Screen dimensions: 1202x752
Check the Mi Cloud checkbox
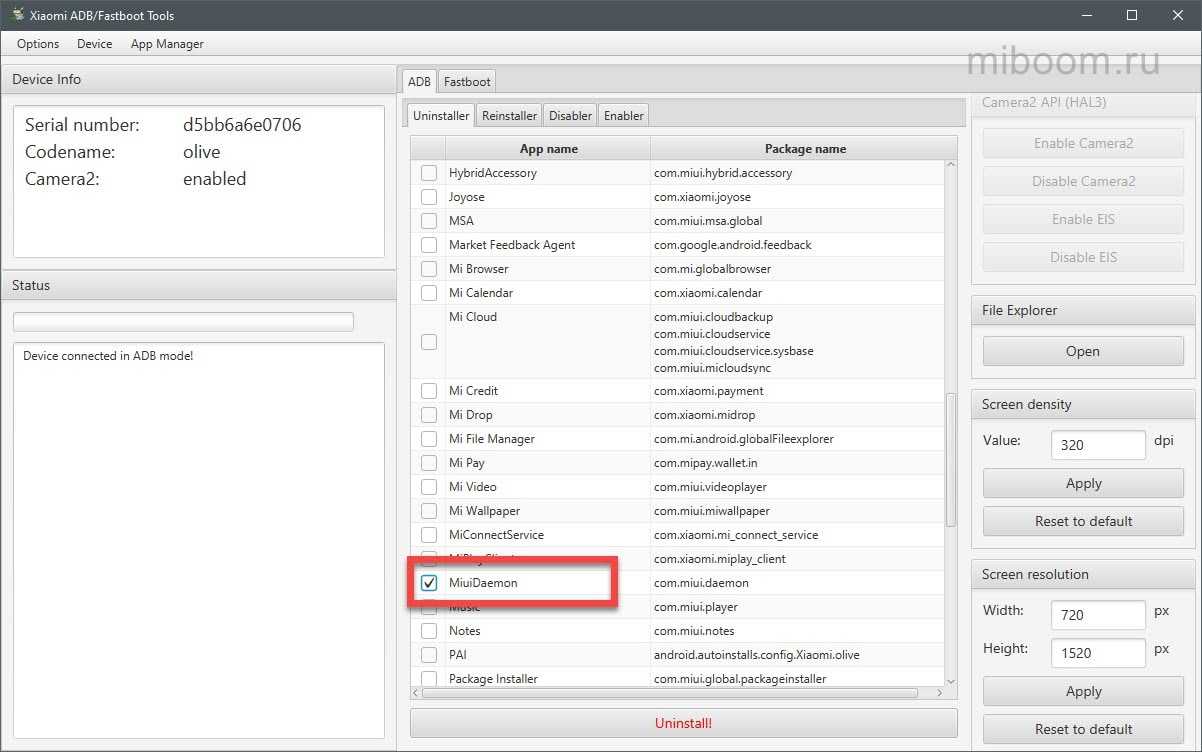[429, 342]
